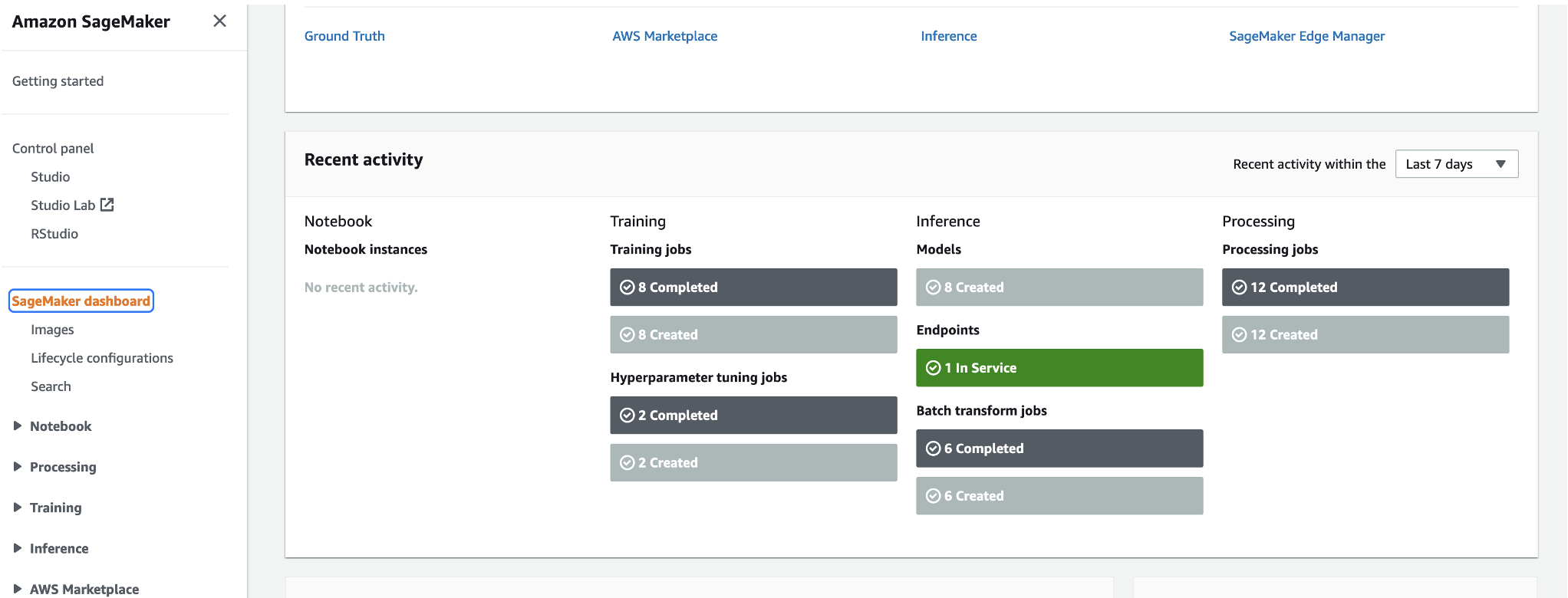Click the Notebook instances label
Viewport: 1568px width, 598px height.
[x=366, y=249]
